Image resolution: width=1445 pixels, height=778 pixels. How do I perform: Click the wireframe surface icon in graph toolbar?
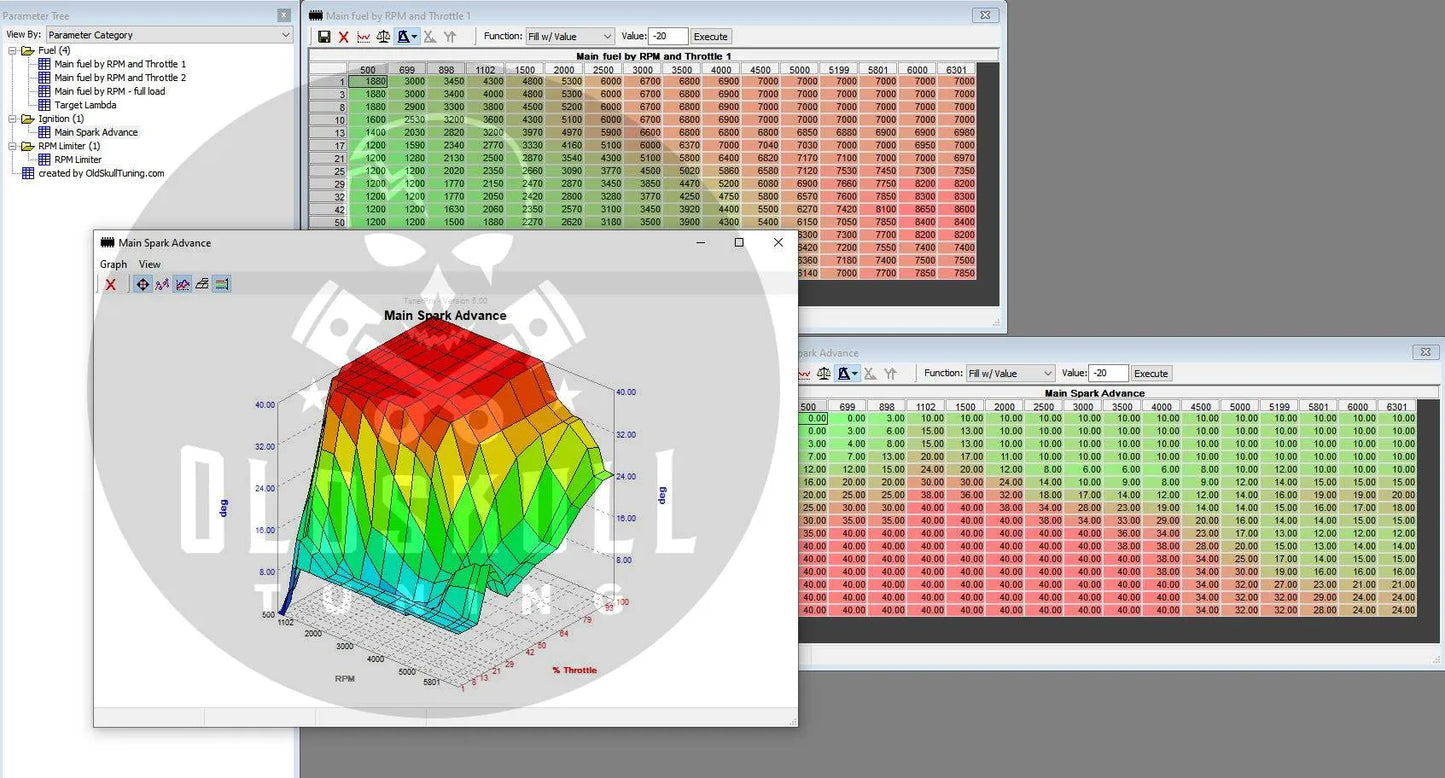202,285
